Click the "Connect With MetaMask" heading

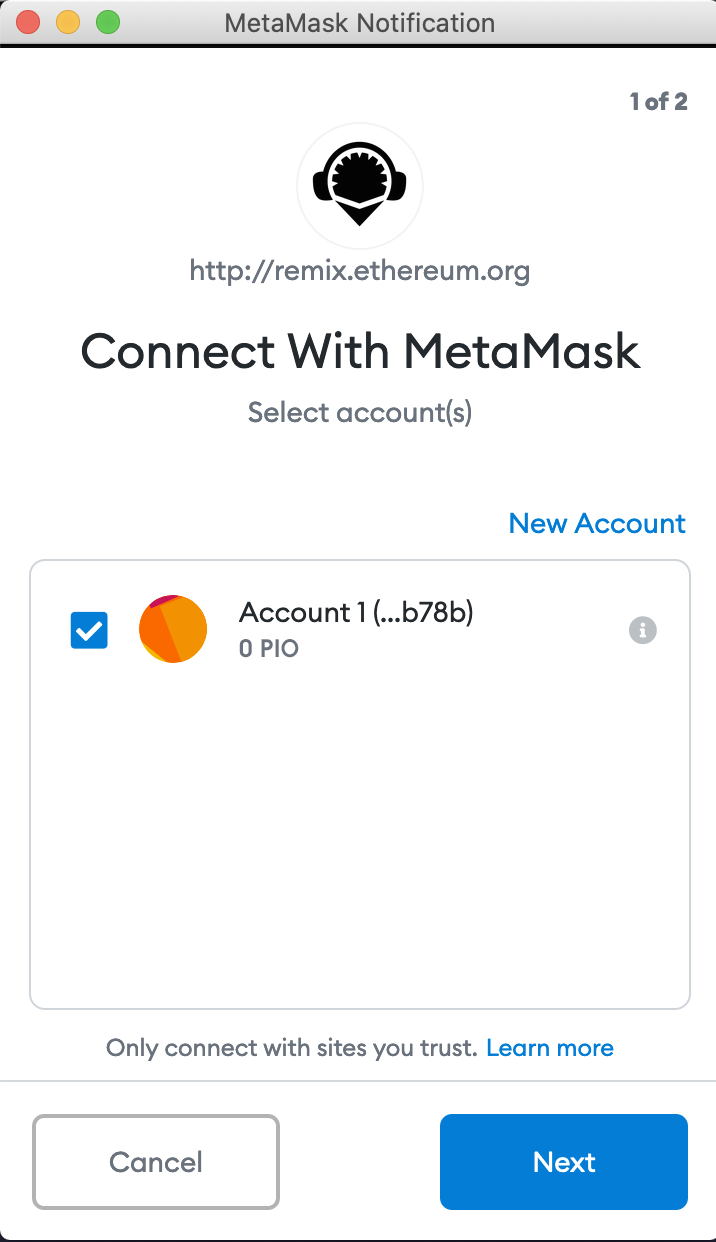click(360, 351)
